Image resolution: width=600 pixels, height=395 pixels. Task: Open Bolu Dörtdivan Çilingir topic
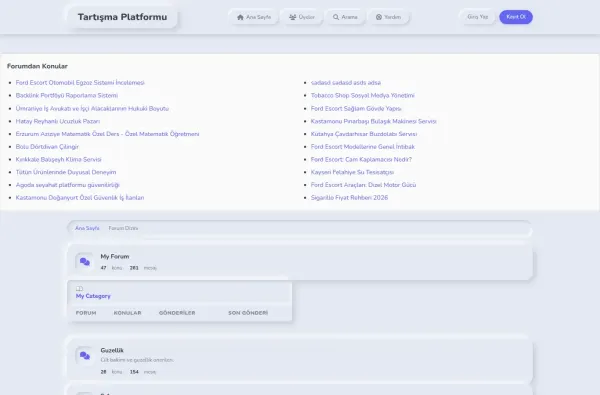point(47,147)
